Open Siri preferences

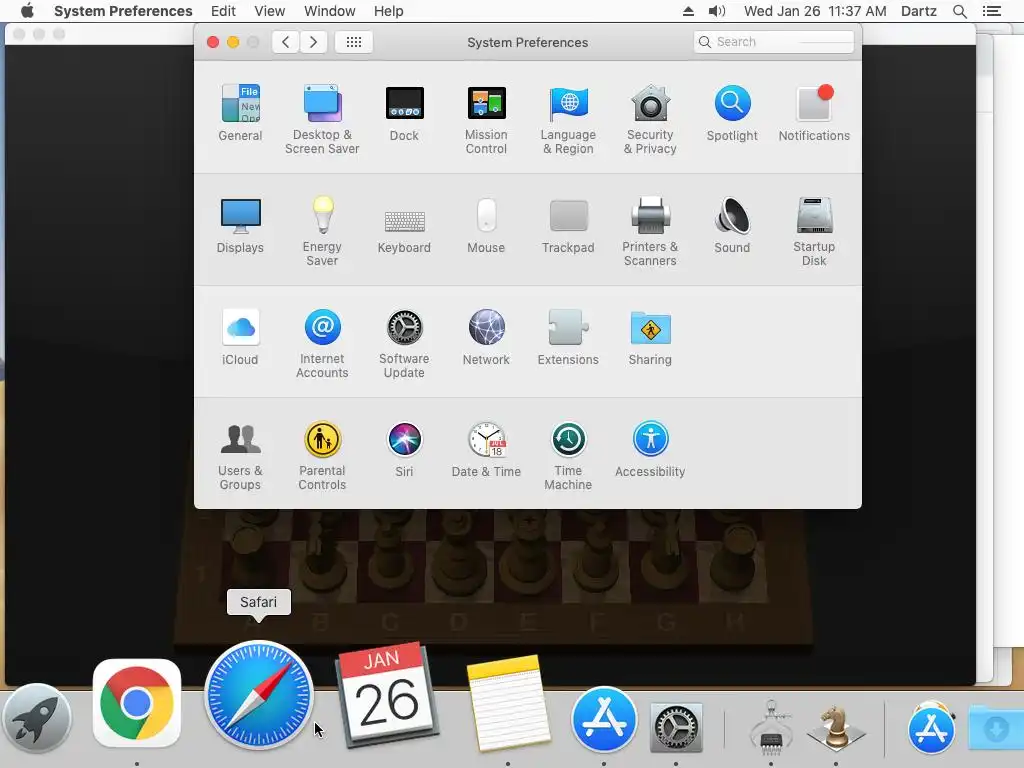(404, 449)
